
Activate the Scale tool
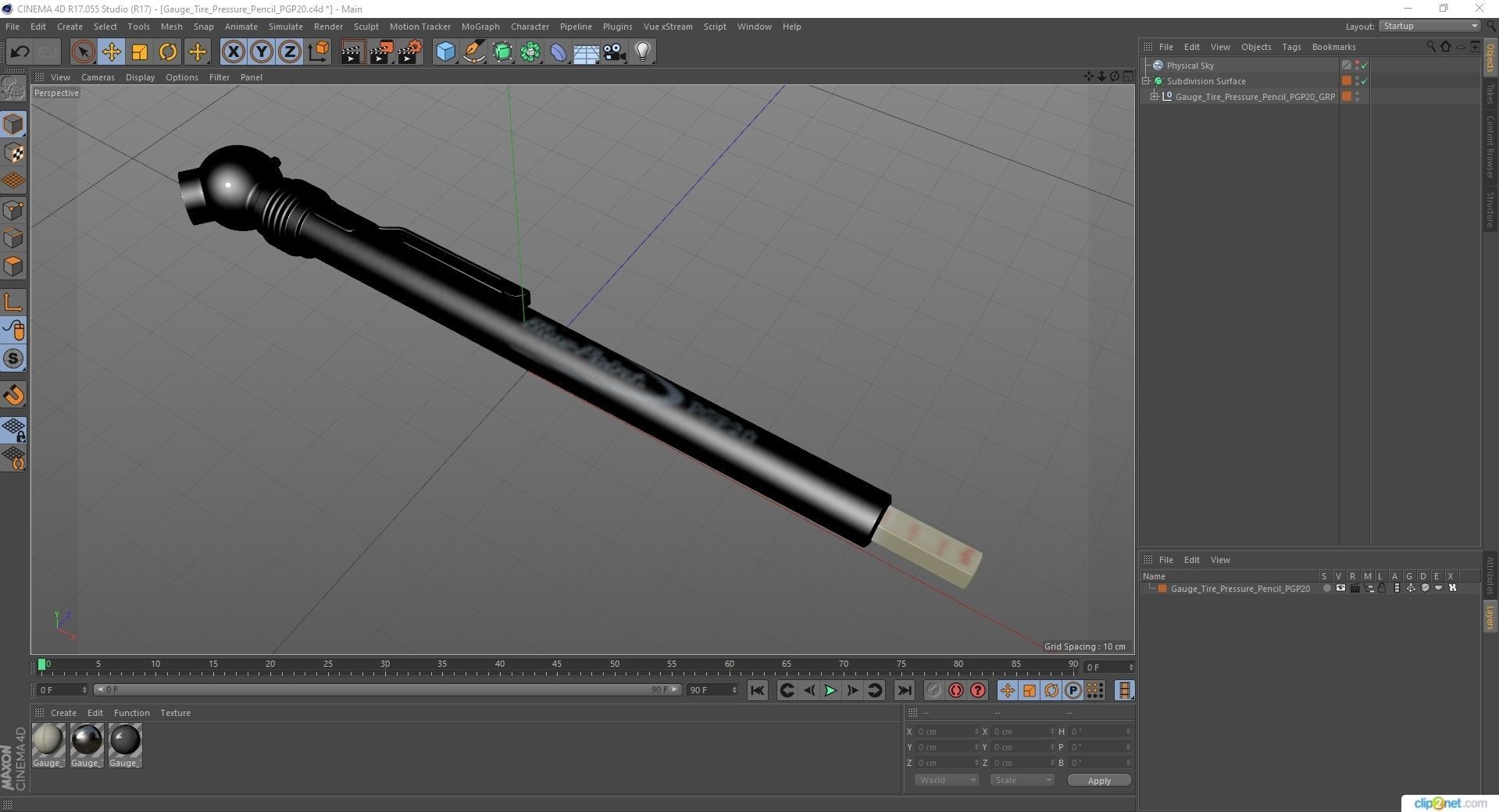pos(140,52)
